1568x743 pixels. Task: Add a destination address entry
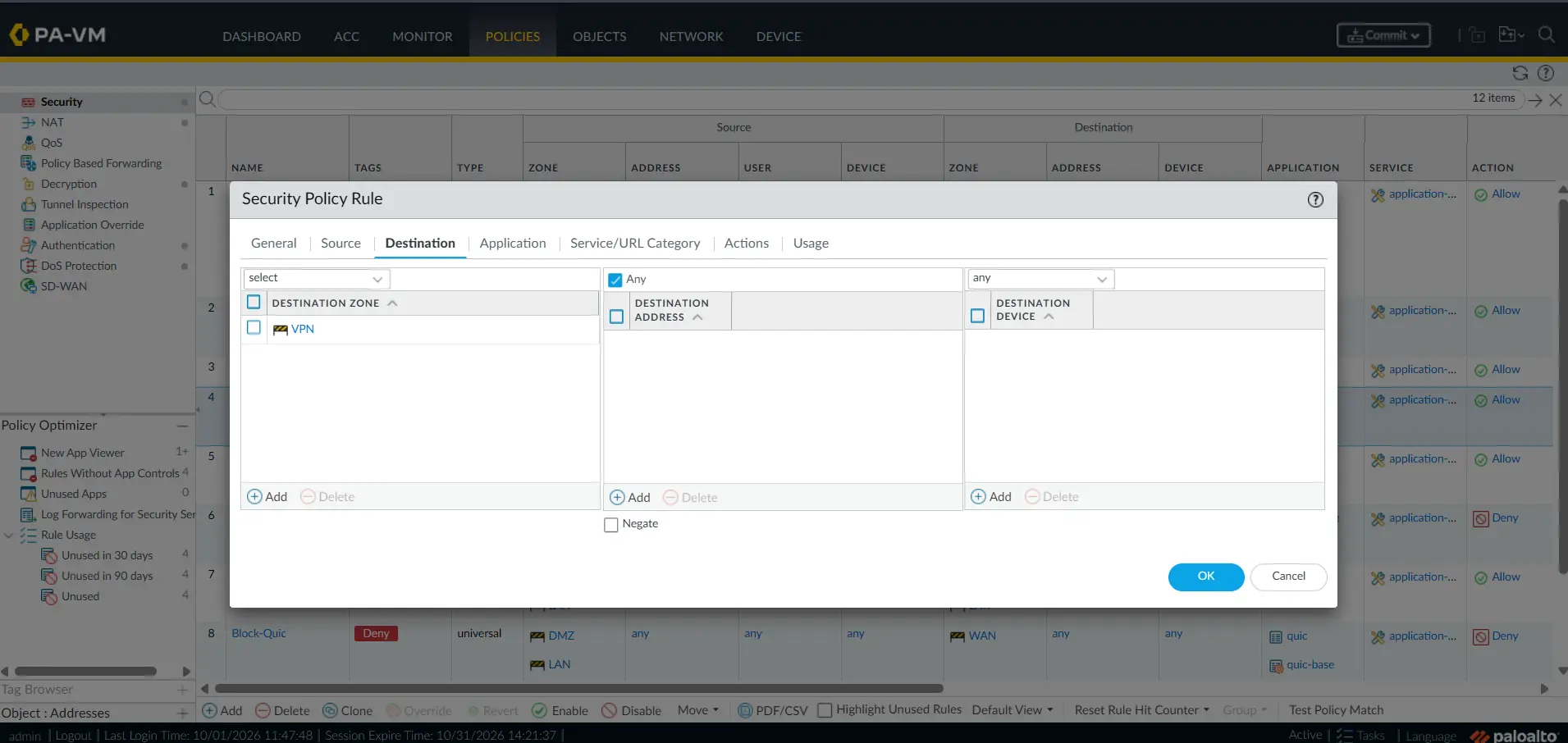coord(630,498)
